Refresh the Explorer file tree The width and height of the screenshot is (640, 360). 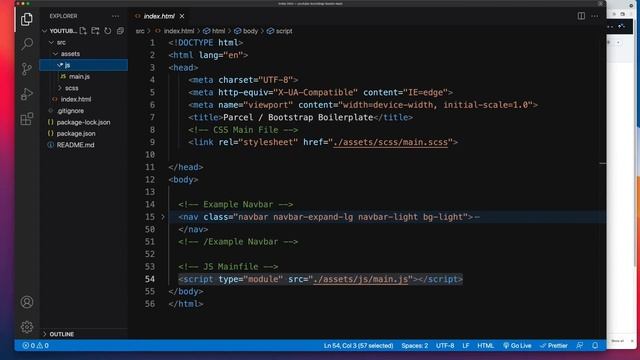tap(108, 31)
